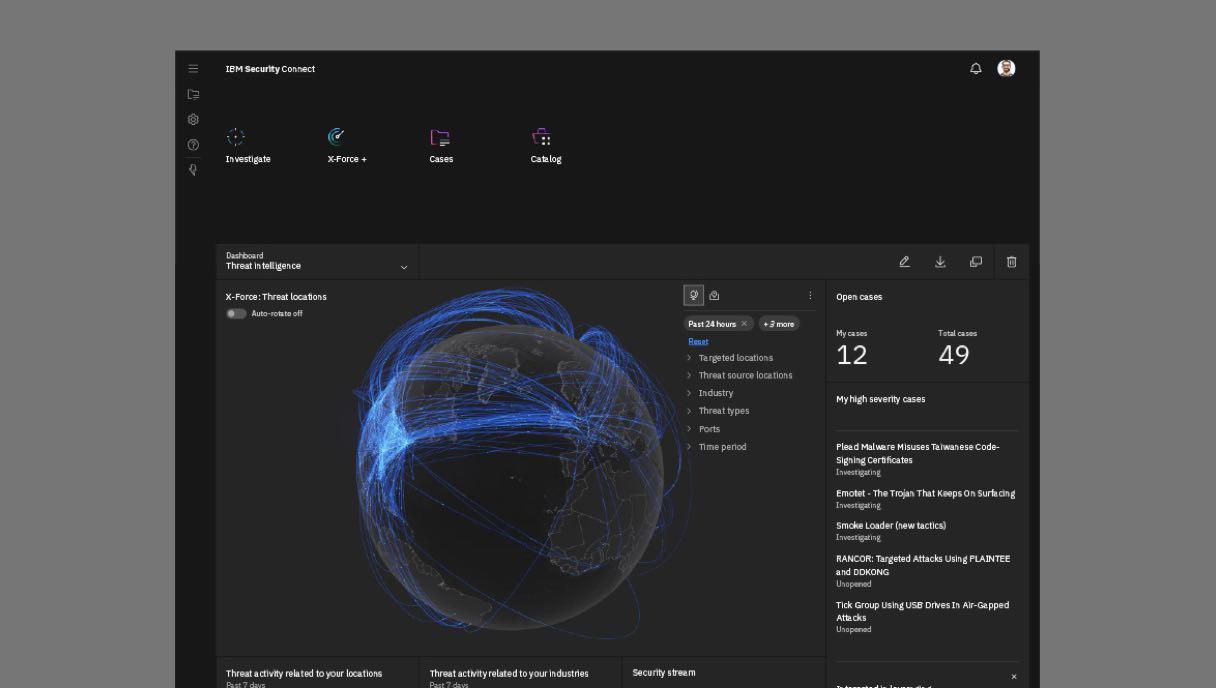Expand Threat source locations filter
1216x688 pixels.
tap(739, 375)
